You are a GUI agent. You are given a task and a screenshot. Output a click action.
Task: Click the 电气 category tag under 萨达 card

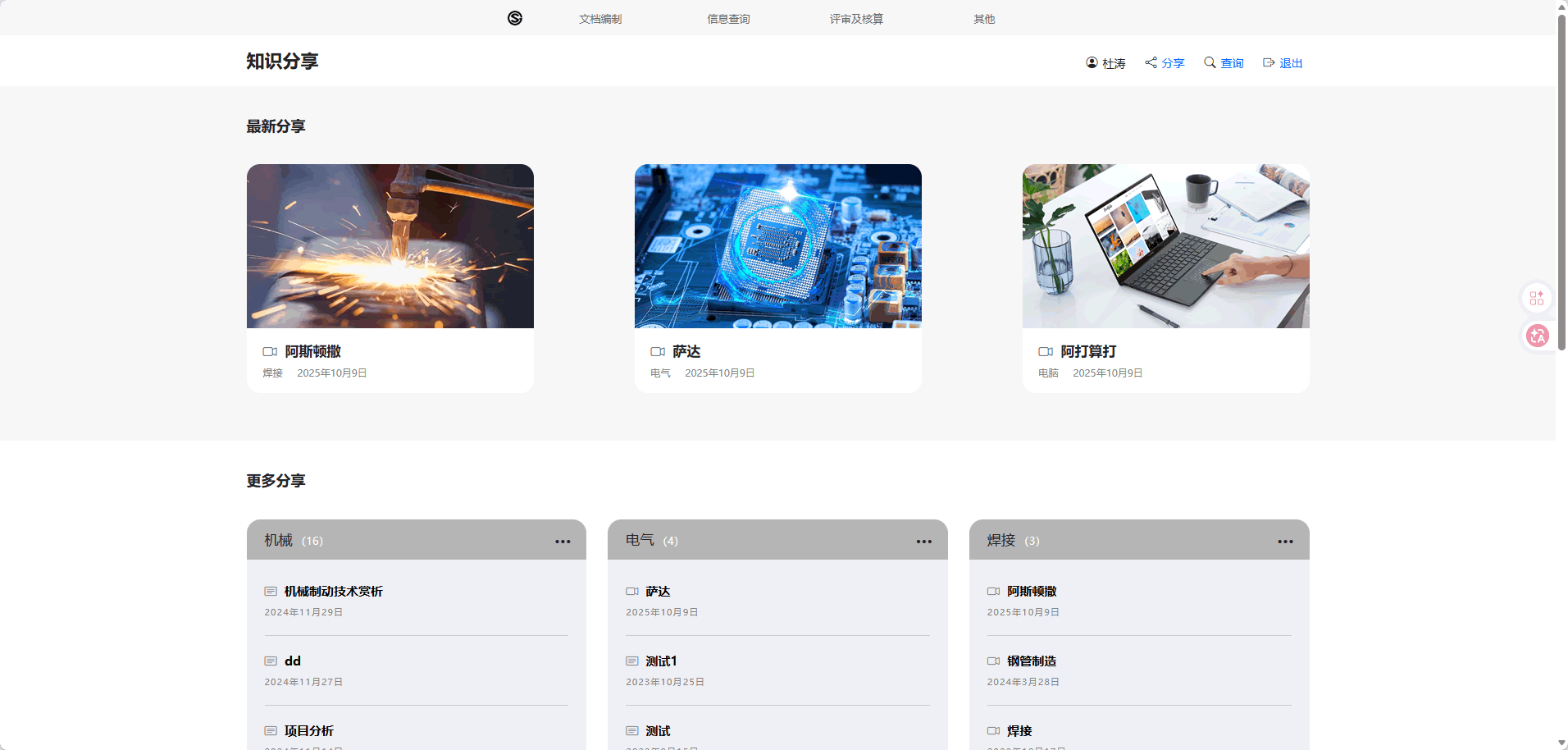[660, 373]
